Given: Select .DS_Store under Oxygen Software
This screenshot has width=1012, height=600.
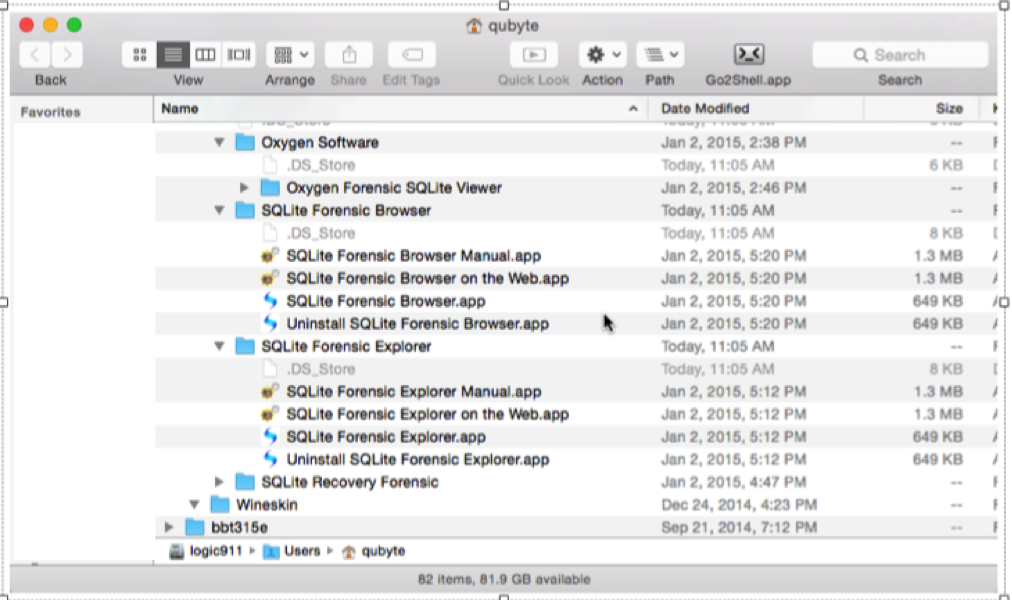Looking at the screenshot, I should (321, 165).
